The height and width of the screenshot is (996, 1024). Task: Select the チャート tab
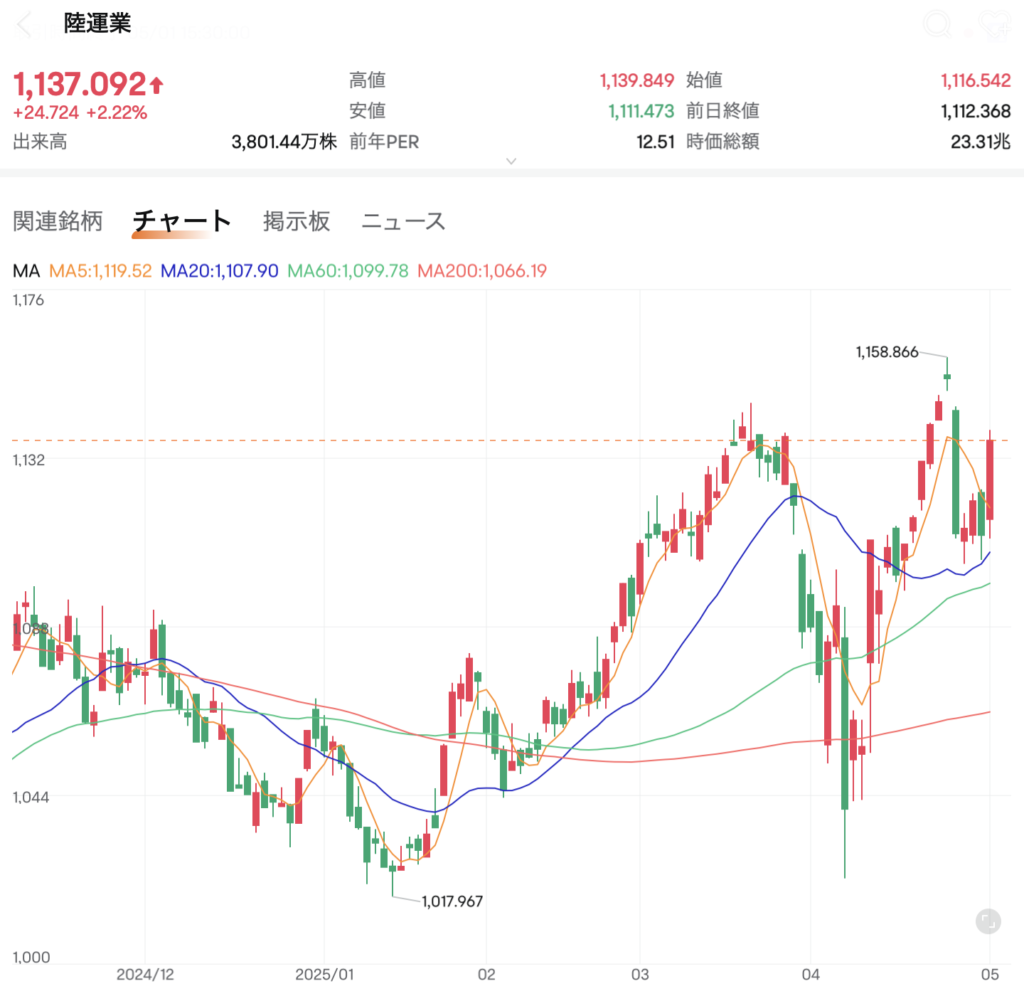point(182,221)
